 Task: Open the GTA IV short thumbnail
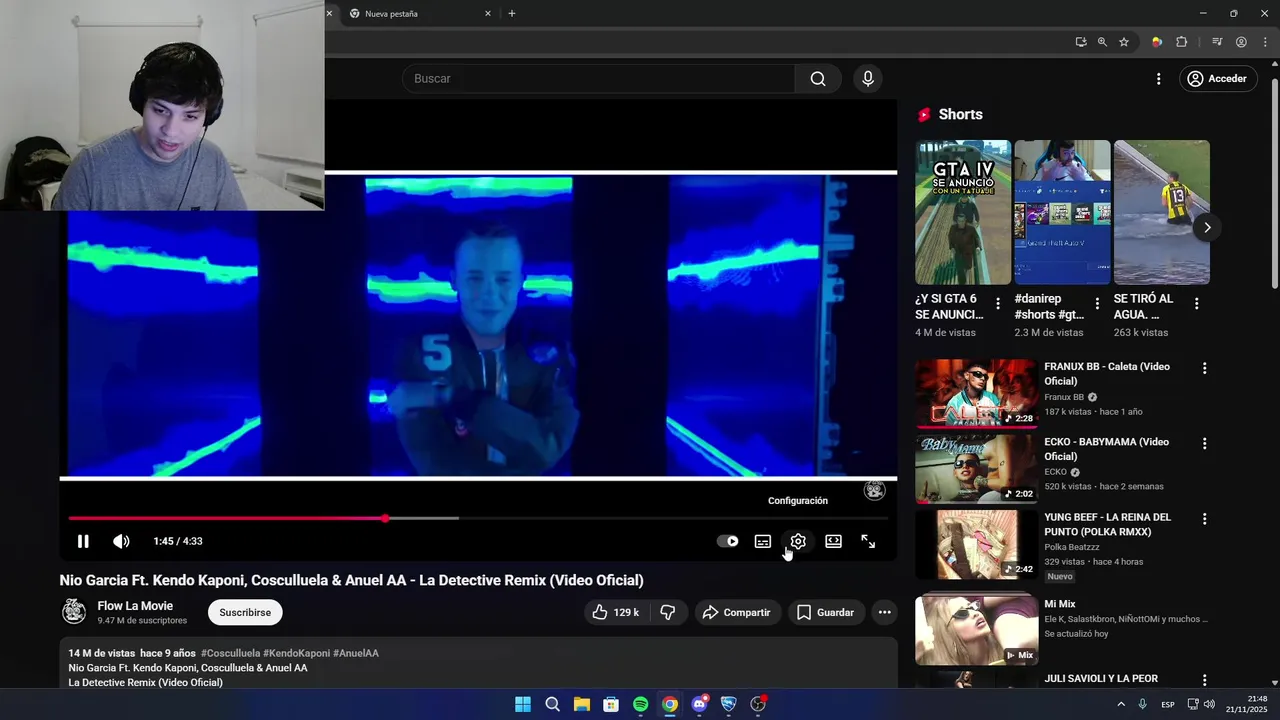point(963,212)
